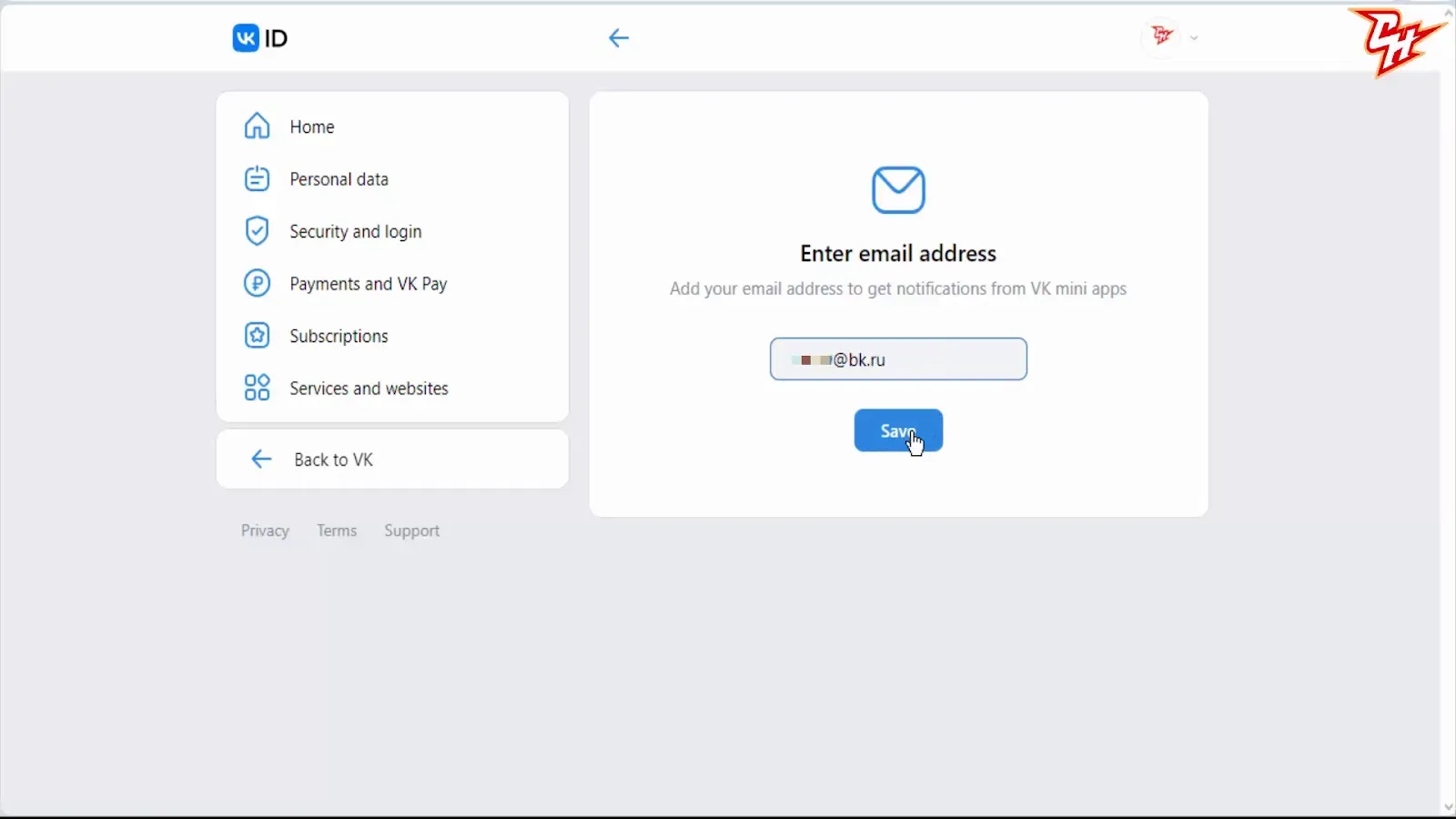The width and height of the screenshot is (1456, 819).
Task: Go back using top arrow
Action: click(619, 38)
